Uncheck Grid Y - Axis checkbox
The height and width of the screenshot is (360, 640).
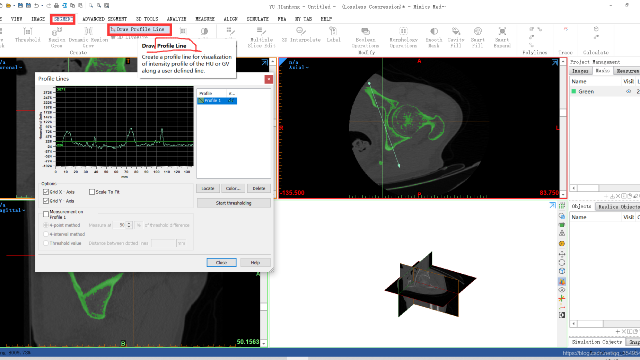(x=46, y=201)
